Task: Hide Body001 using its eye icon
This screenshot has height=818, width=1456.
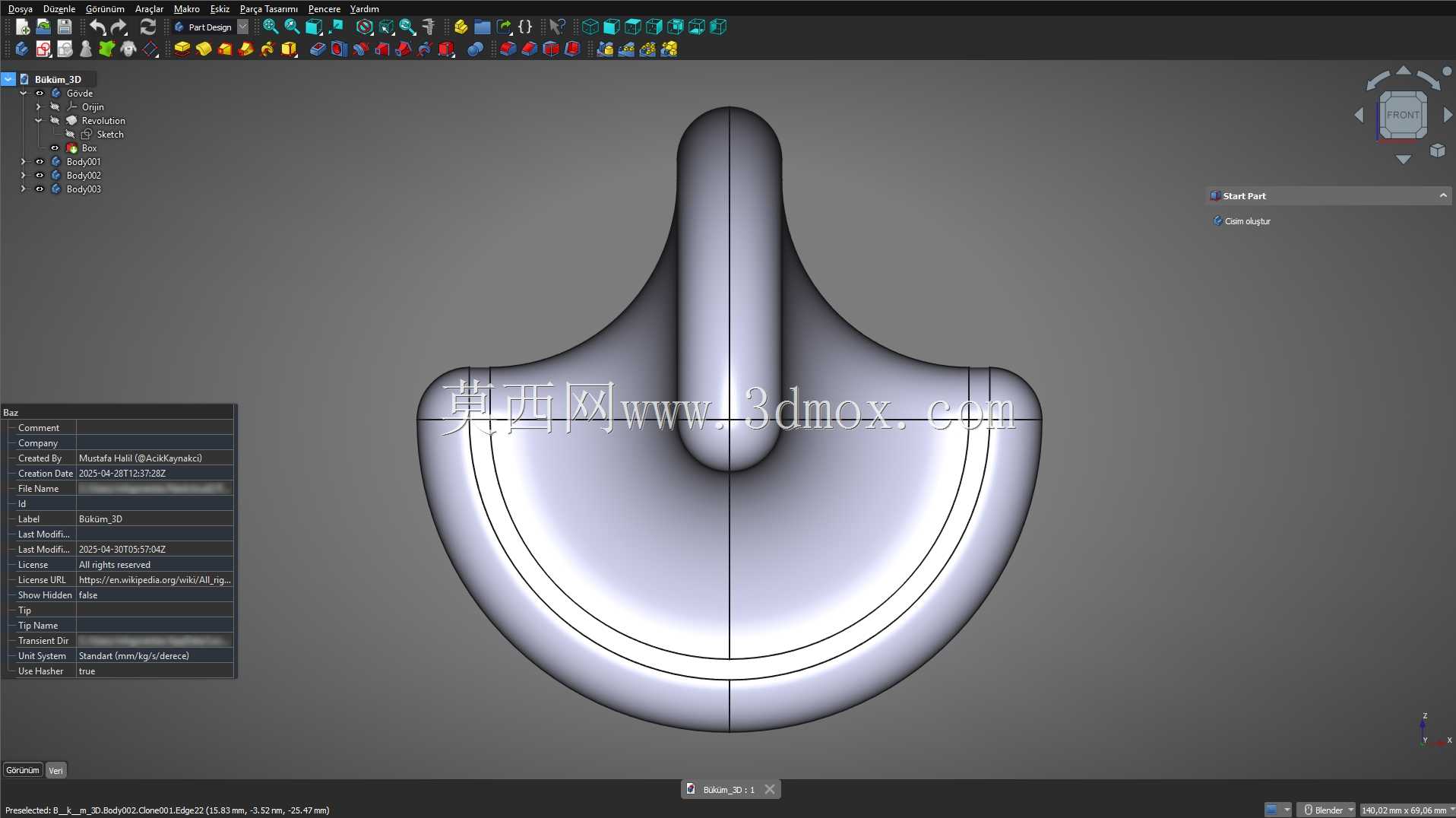Action: pyautogui.click(x=40, y=162)
